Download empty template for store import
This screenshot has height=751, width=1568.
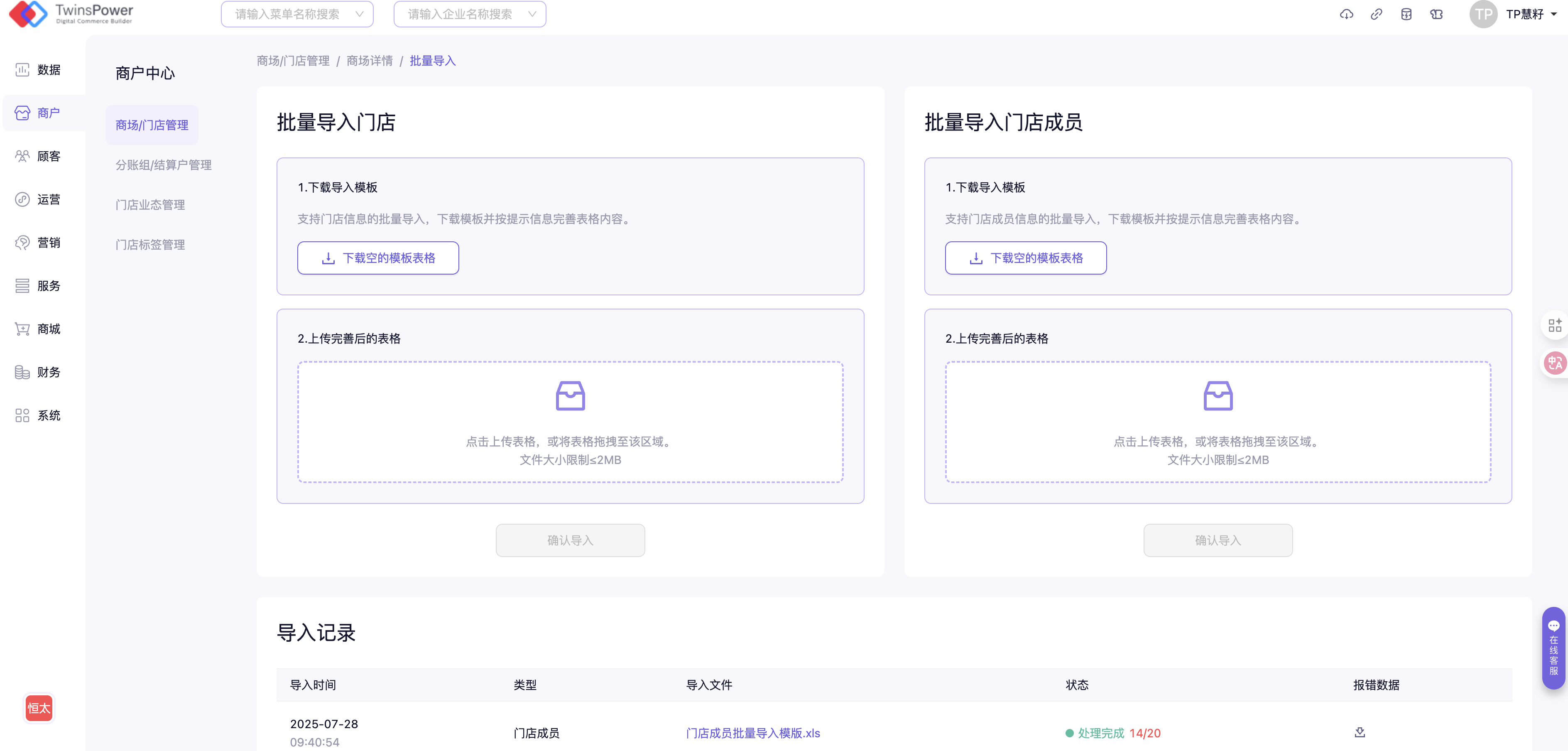378,258
